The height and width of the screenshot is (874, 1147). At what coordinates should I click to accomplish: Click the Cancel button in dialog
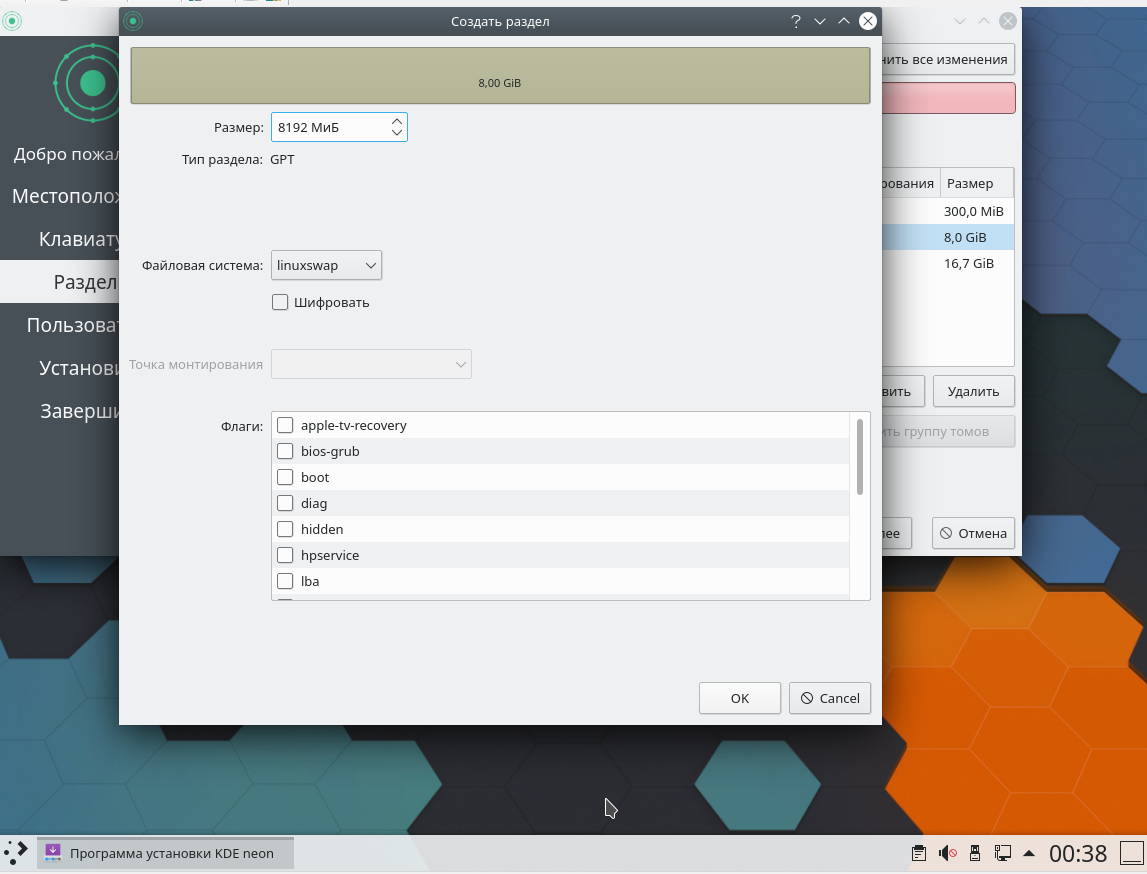pyautogui.click(x=830, y=698)
